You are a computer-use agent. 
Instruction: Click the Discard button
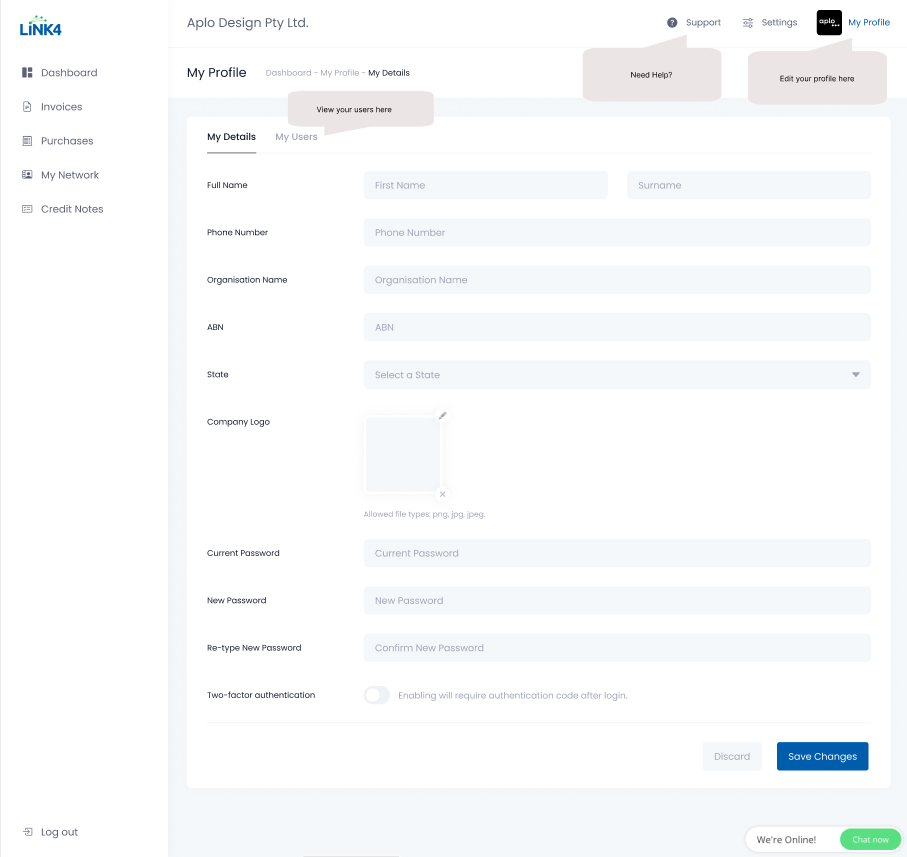click(x=732, y=757)
